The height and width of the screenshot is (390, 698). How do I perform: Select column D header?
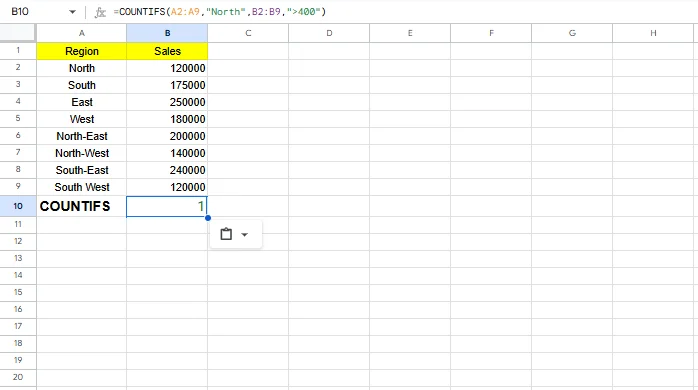tap(329, 33)
